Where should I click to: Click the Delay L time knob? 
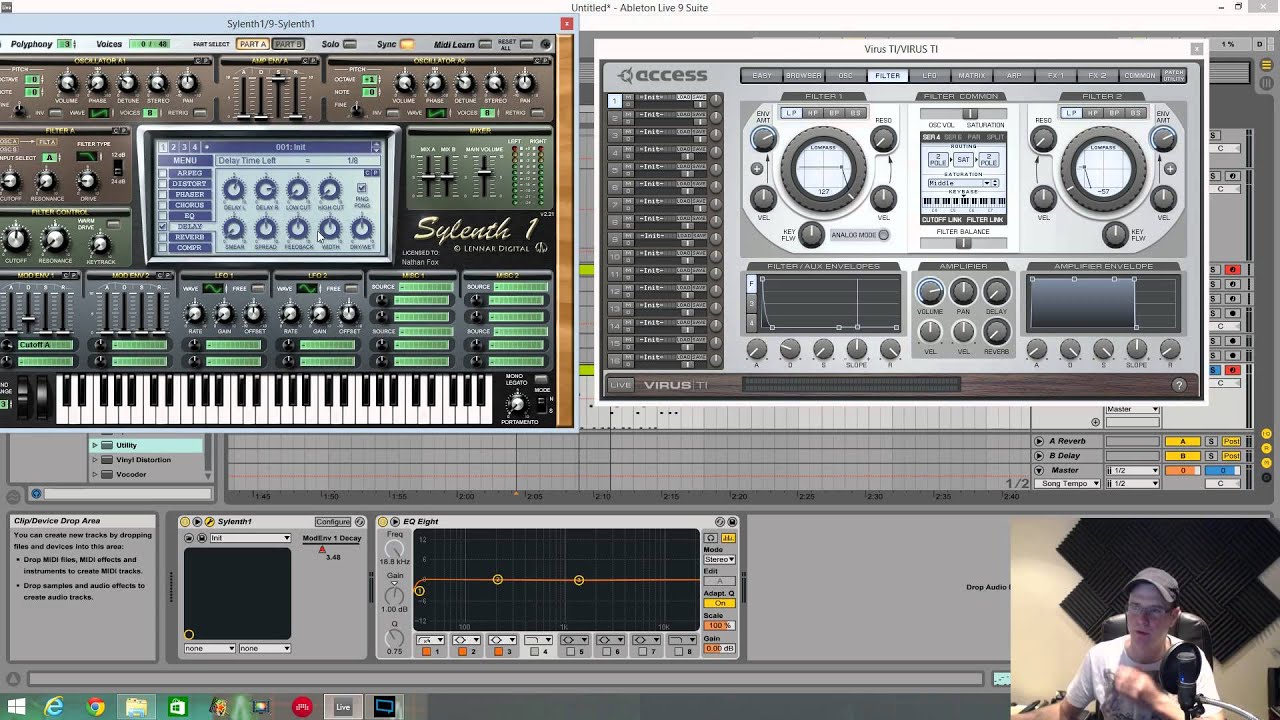click(234, 189)
